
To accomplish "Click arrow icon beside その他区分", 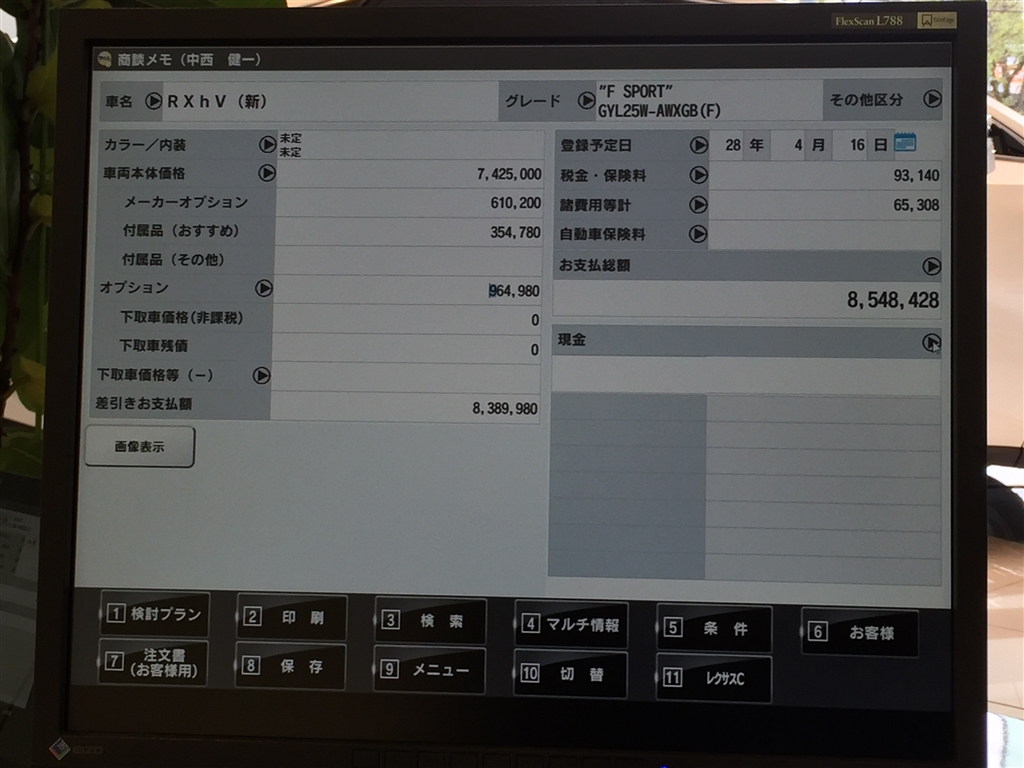I will point(932,99).
